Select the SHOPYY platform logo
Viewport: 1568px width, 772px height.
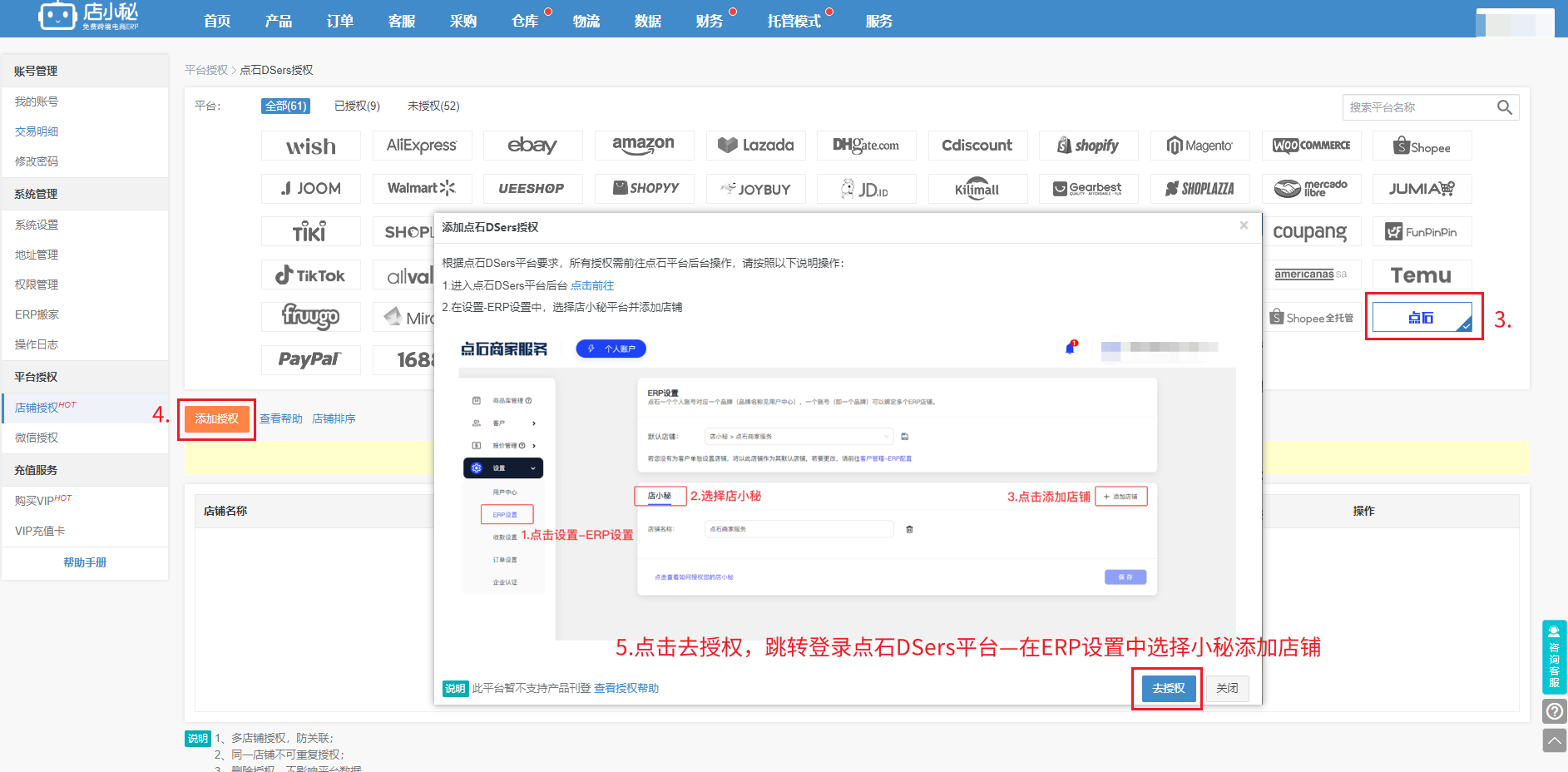[644, 189]
